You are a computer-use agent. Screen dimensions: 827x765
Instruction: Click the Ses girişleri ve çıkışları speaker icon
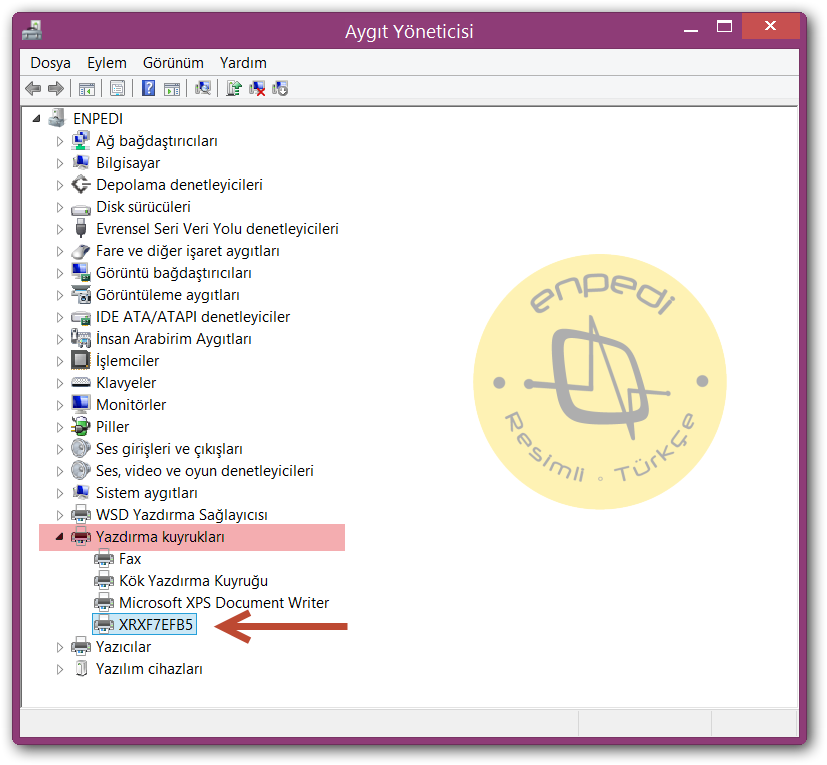[80, 448]
